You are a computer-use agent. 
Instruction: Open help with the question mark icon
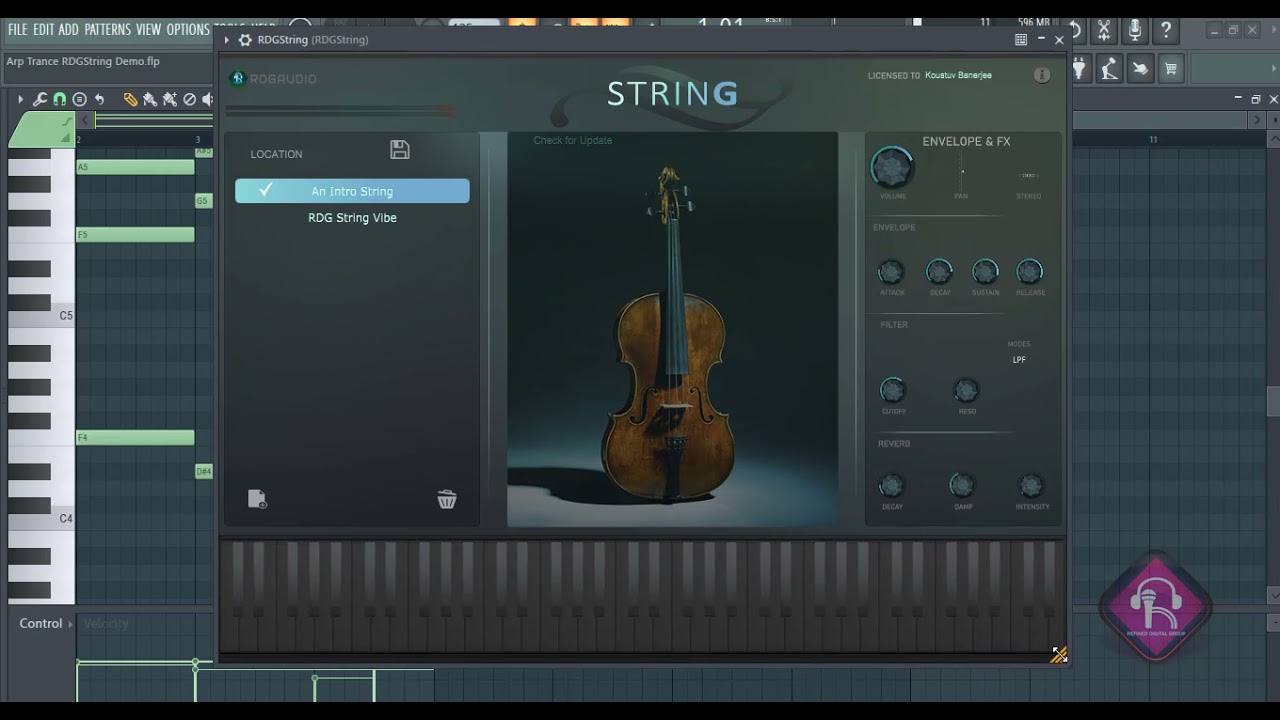1165,31
